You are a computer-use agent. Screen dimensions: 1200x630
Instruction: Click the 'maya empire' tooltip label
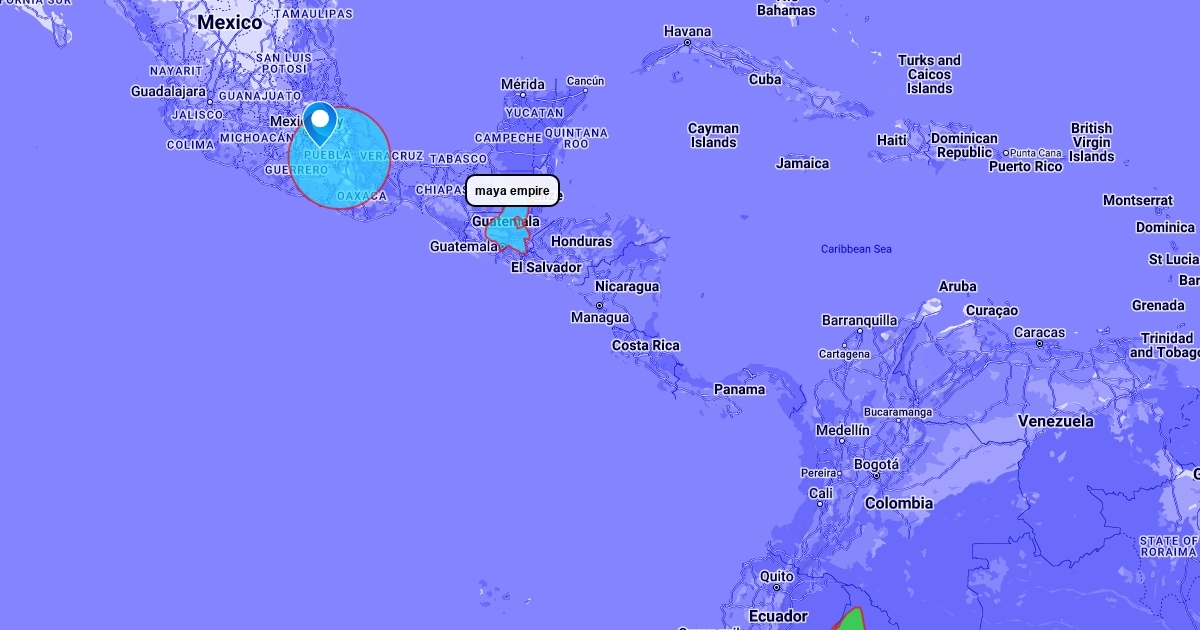(x=512, y=190)
